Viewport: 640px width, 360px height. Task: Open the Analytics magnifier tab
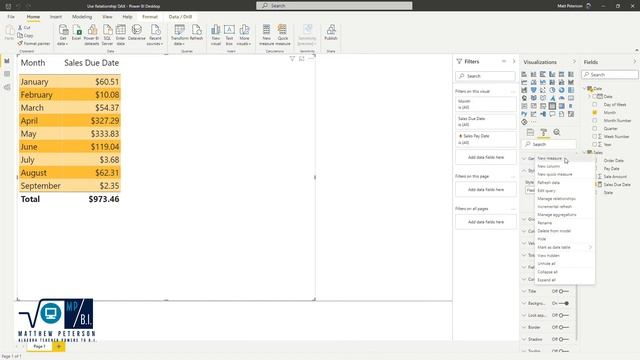pos(557,132)
